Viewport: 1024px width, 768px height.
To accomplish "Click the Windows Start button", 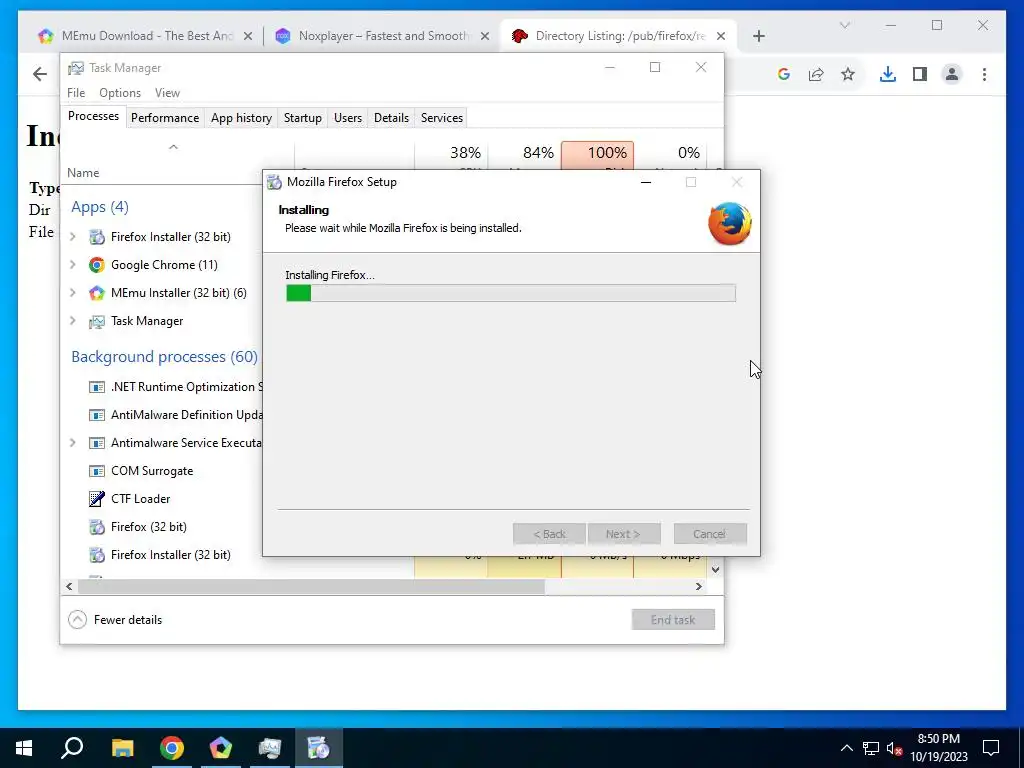I will coord(24,748).
